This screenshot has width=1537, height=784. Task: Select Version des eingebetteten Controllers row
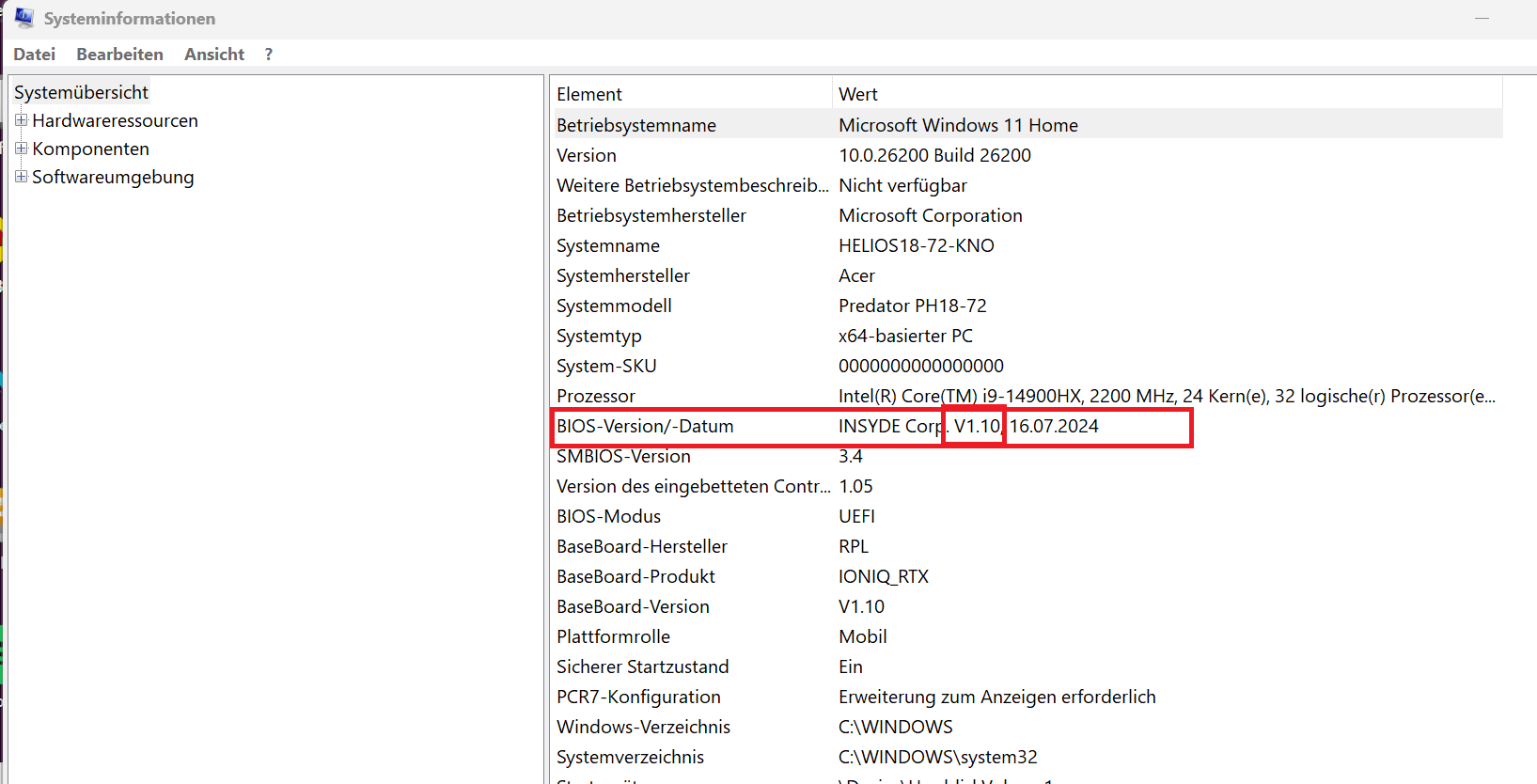click(1027, 486)
